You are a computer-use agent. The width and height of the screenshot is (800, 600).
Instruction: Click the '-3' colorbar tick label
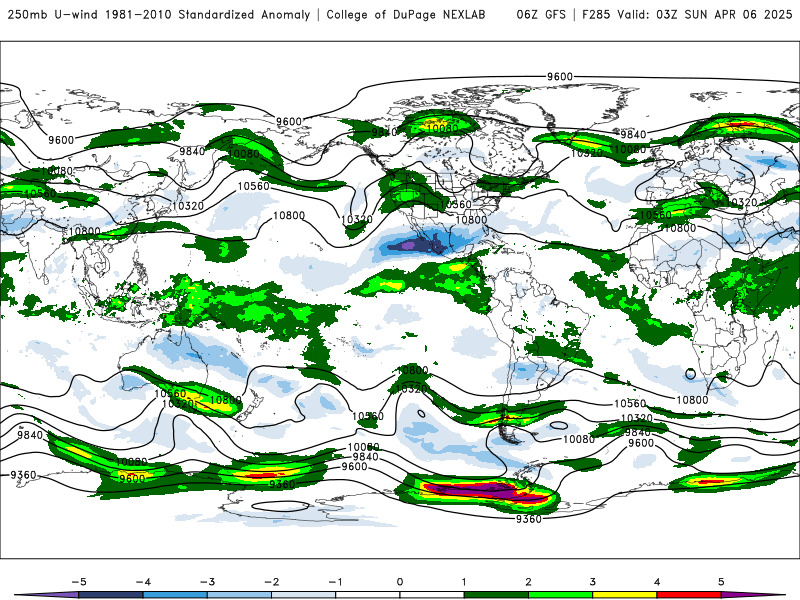(207, 582)
